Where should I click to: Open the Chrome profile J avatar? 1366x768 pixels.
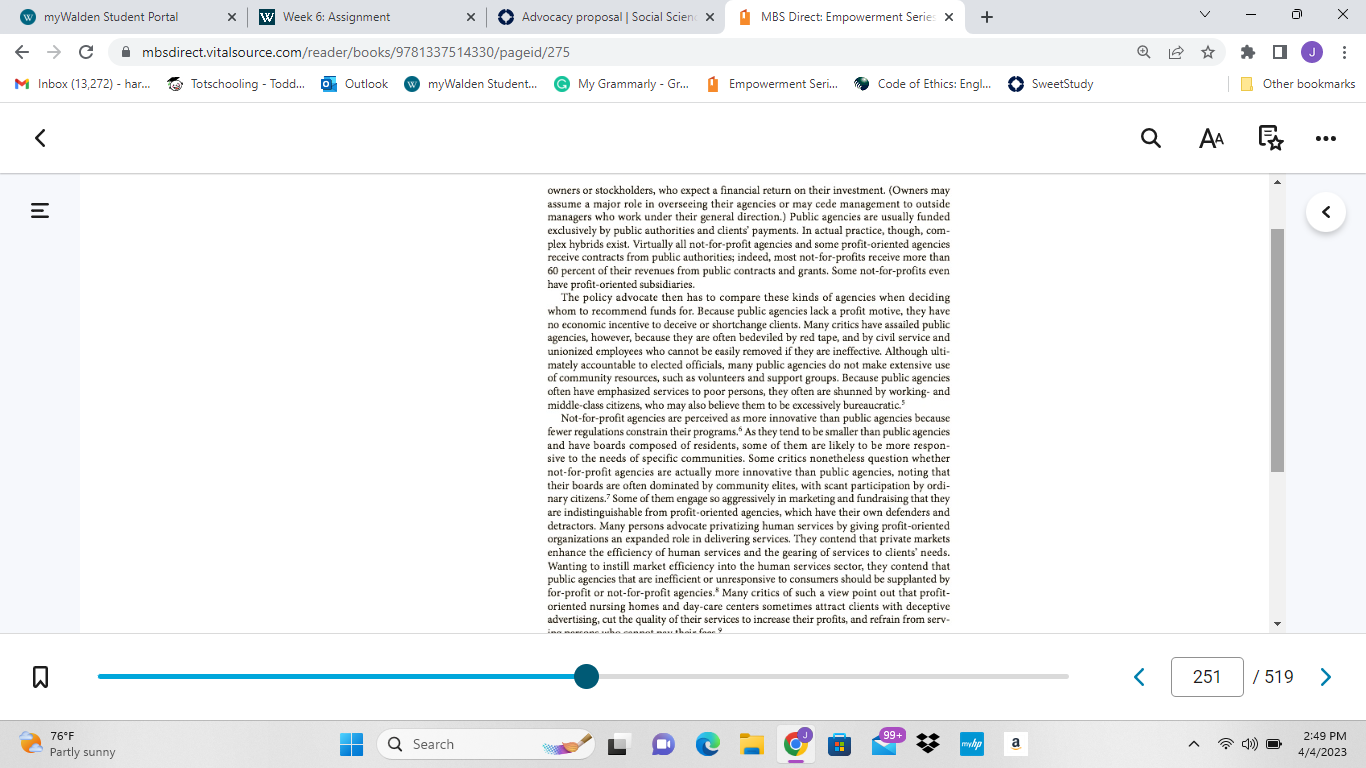(x=1311, y=52)
